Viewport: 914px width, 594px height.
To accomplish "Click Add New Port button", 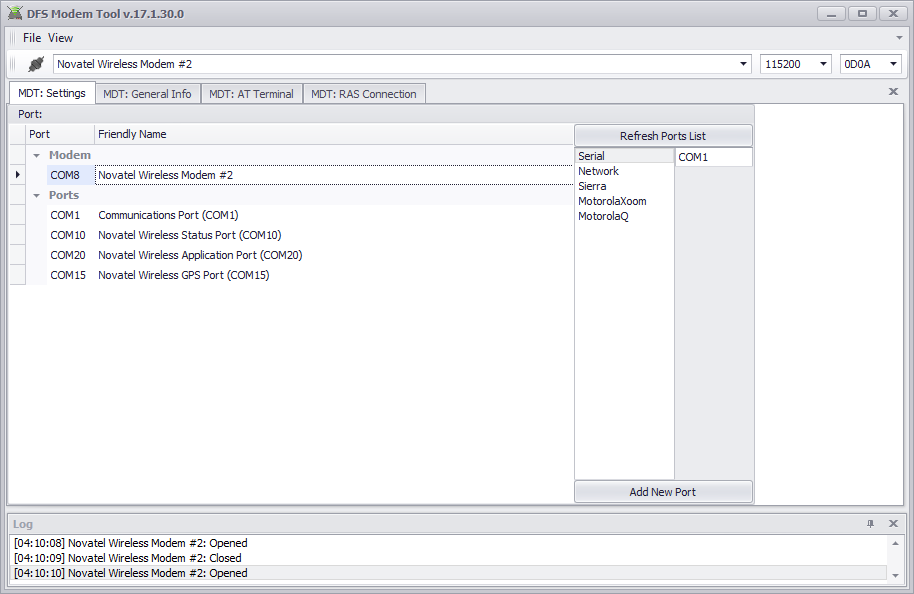I will (663, 492).
